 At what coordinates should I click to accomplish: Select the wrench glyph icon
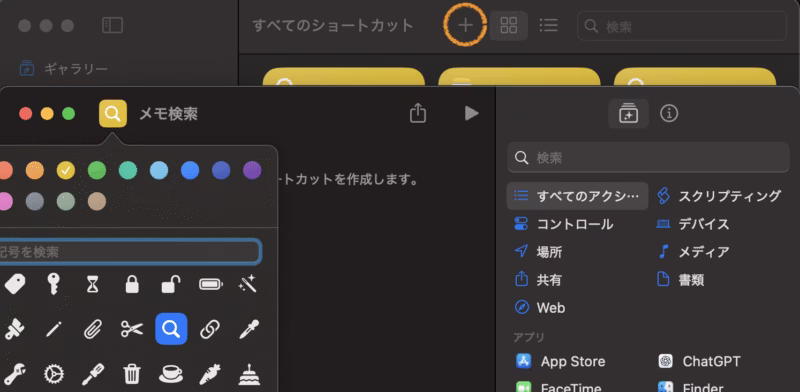pyautogui.click(x=15, y=375)
